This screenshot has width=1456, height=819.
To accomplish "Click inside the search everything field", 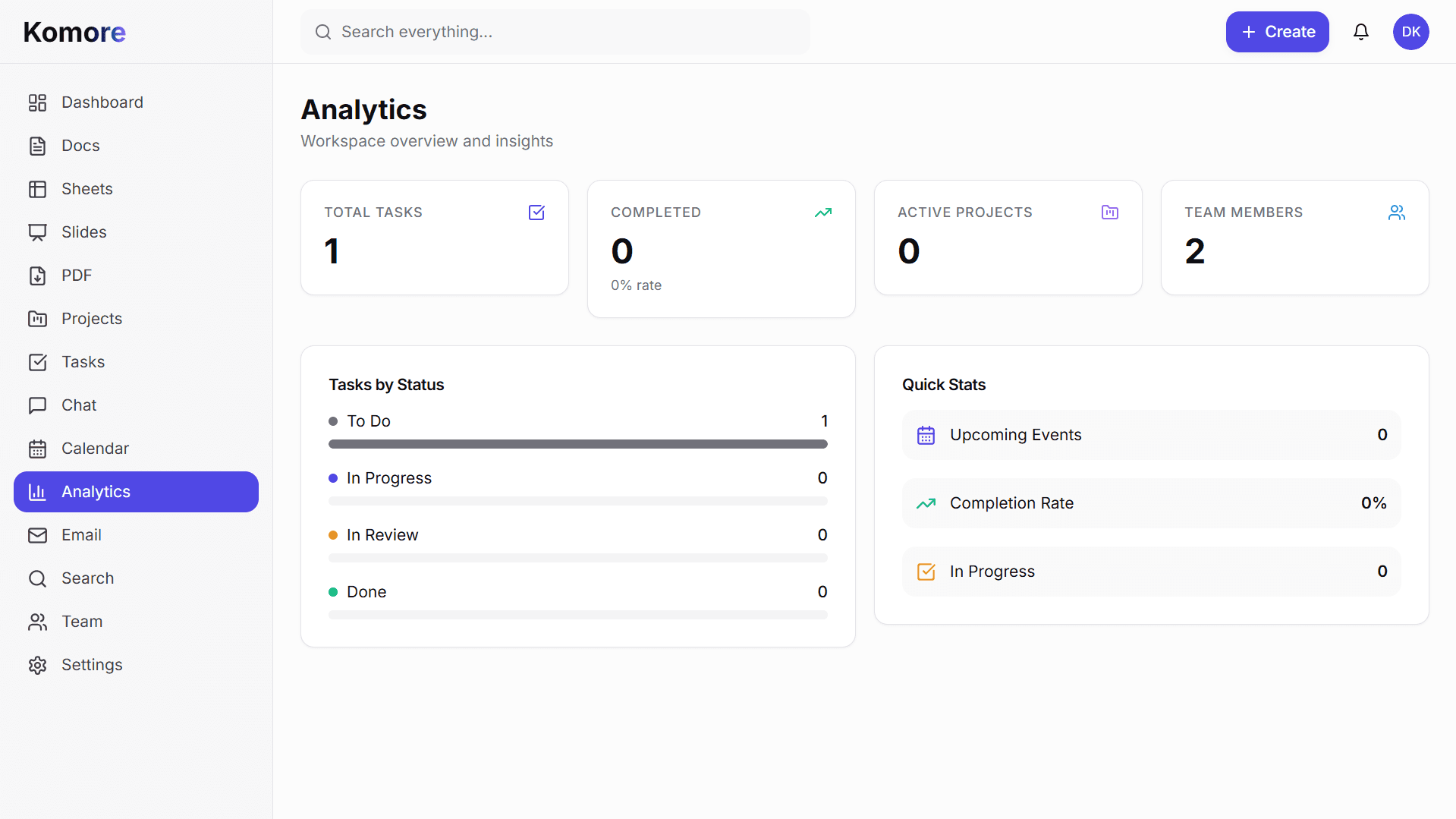I will [x=555, y=32].
